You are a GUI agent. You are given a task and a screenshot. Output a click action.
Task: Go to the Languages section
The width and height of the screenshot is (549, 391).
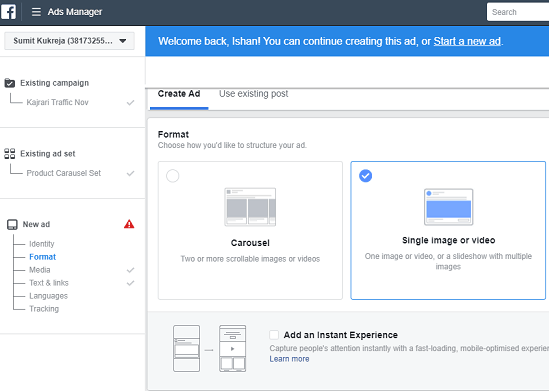pyautogui.click(x=48, y=296)
